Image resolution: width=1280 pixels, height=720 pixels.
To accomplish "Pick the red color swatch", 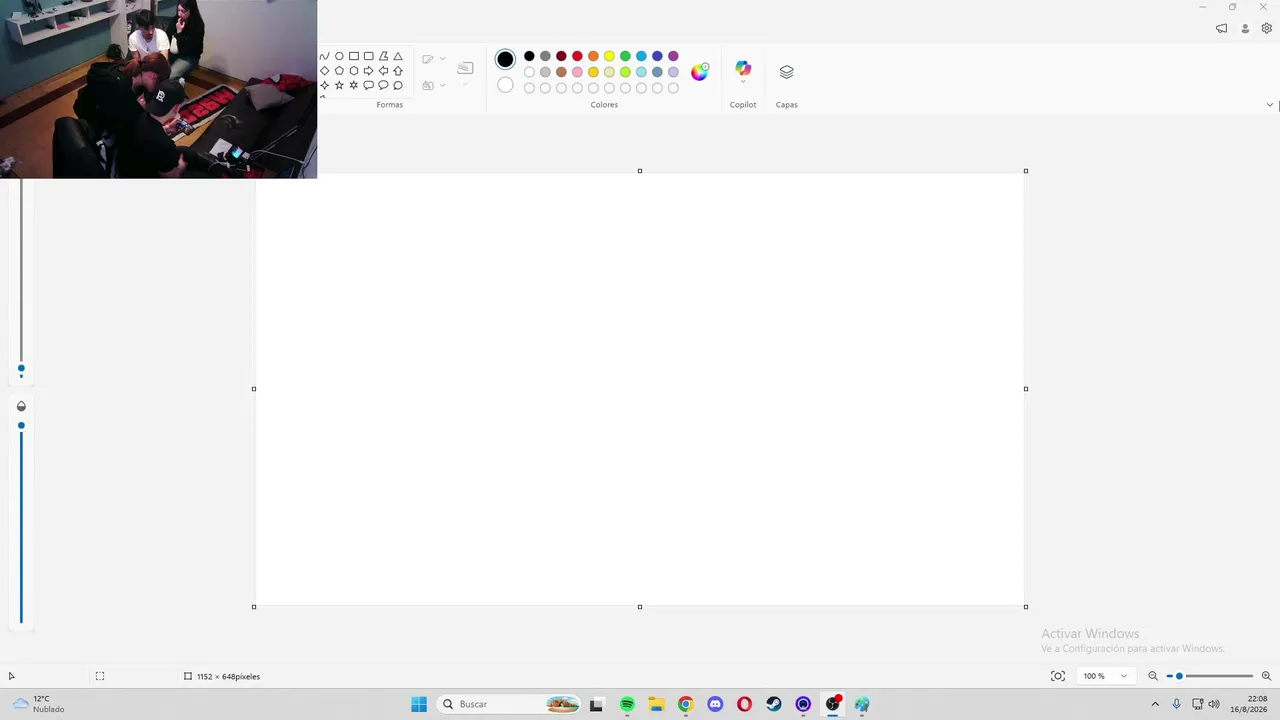I will point(577,56).
